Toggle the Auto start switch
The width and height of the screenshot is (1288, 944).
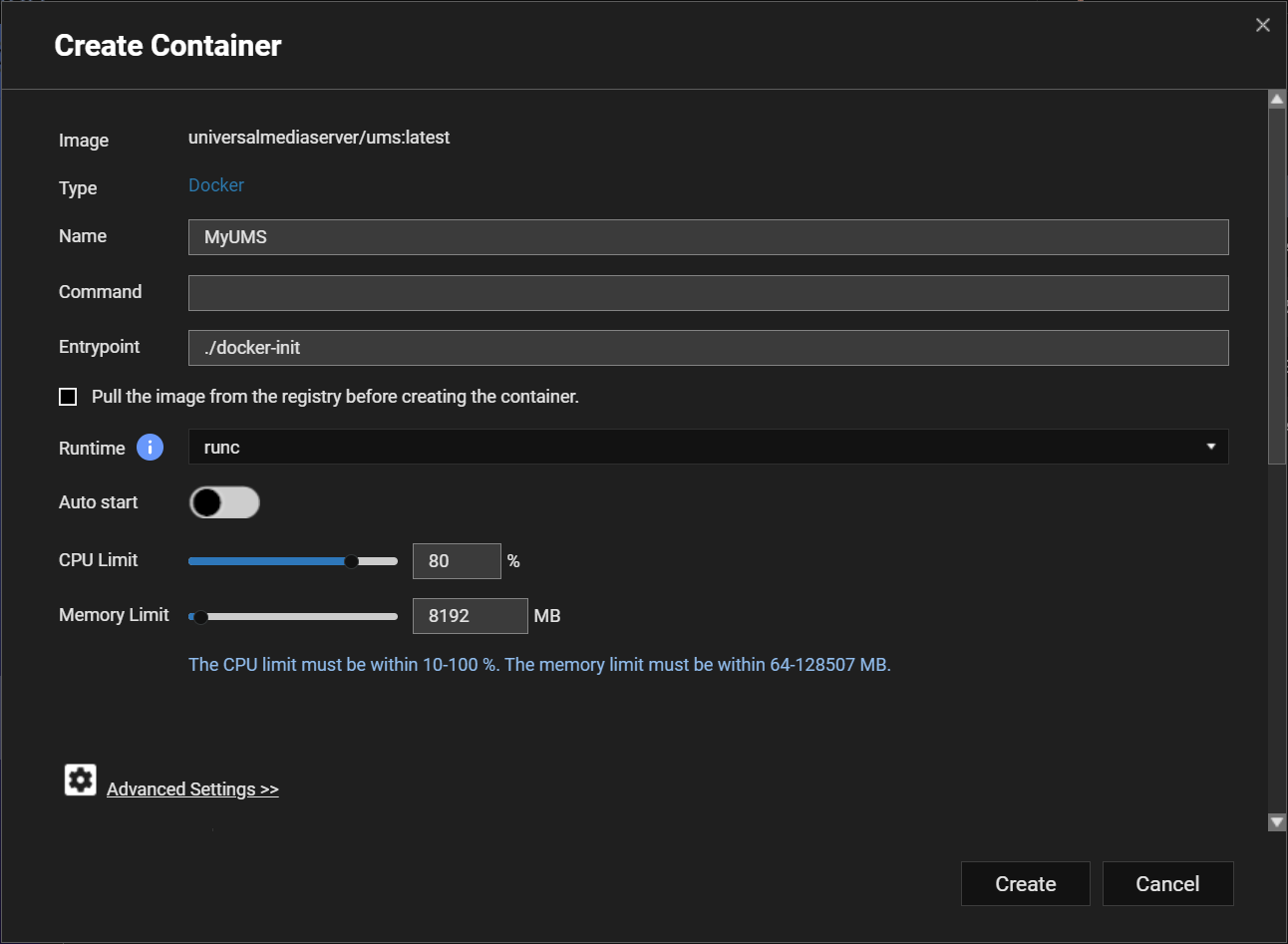pyautogui.click(x=224, y=502)
